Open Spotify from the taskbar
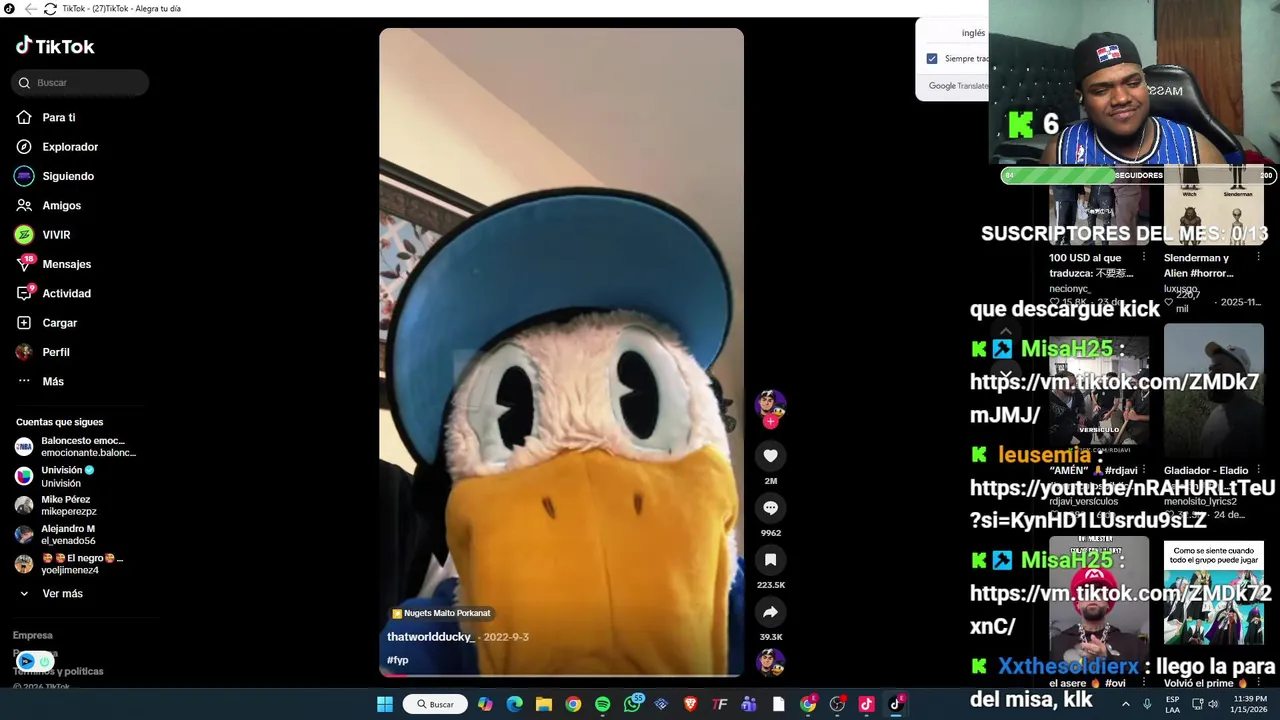The image size is (1280, 720). 602,704
